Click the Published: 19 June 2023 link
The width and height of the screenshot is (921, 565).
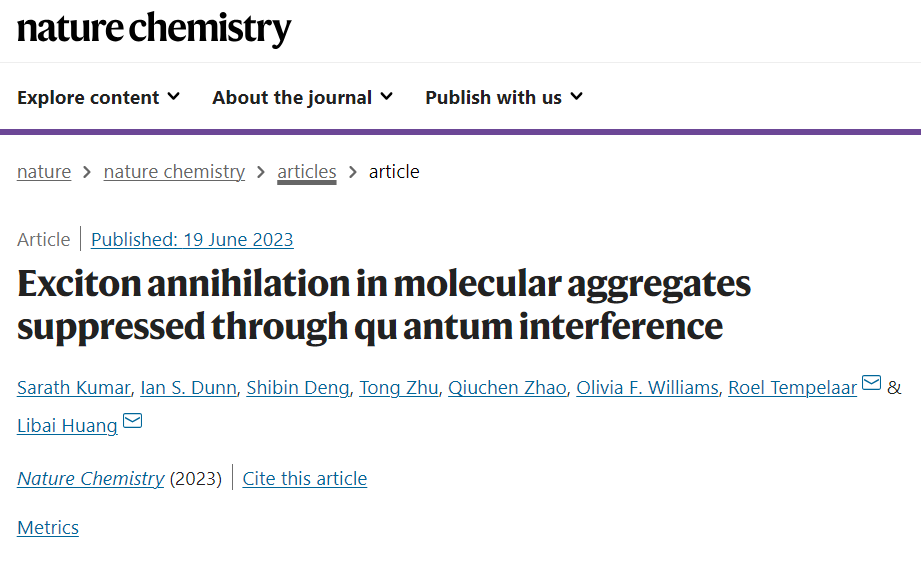click(x=192, y=240)
